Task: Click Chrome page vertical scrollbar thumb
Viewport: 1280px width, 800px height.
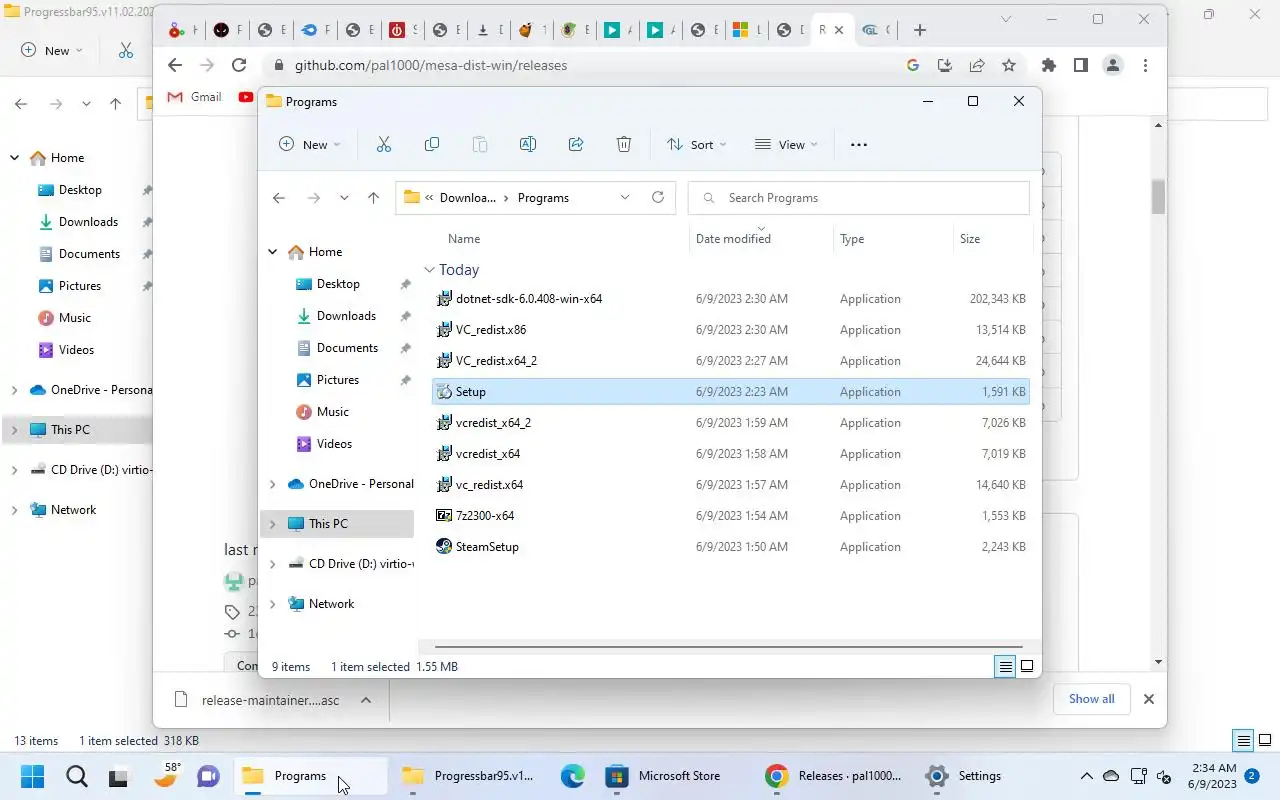Action: [1158, 197]
